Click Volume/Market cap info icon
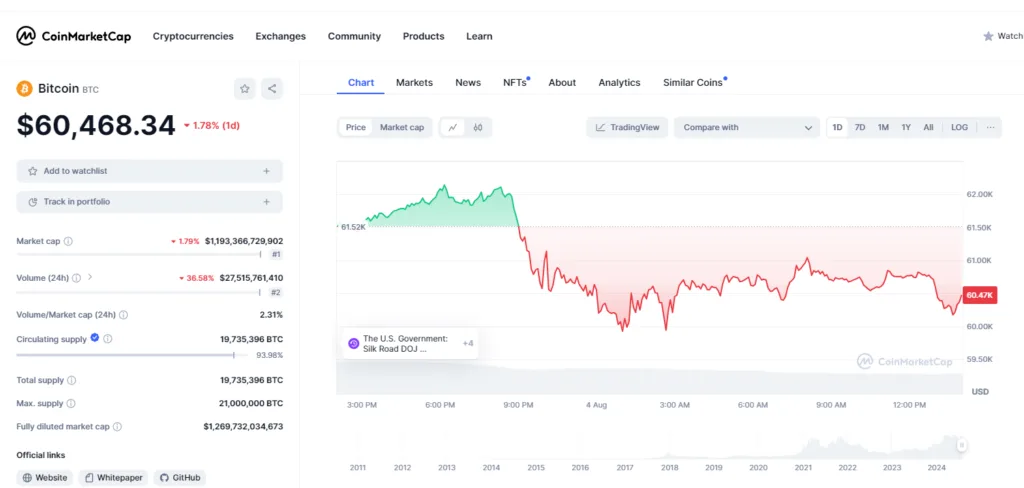The width and height of the screenshot is (1024, 488). 123,315
